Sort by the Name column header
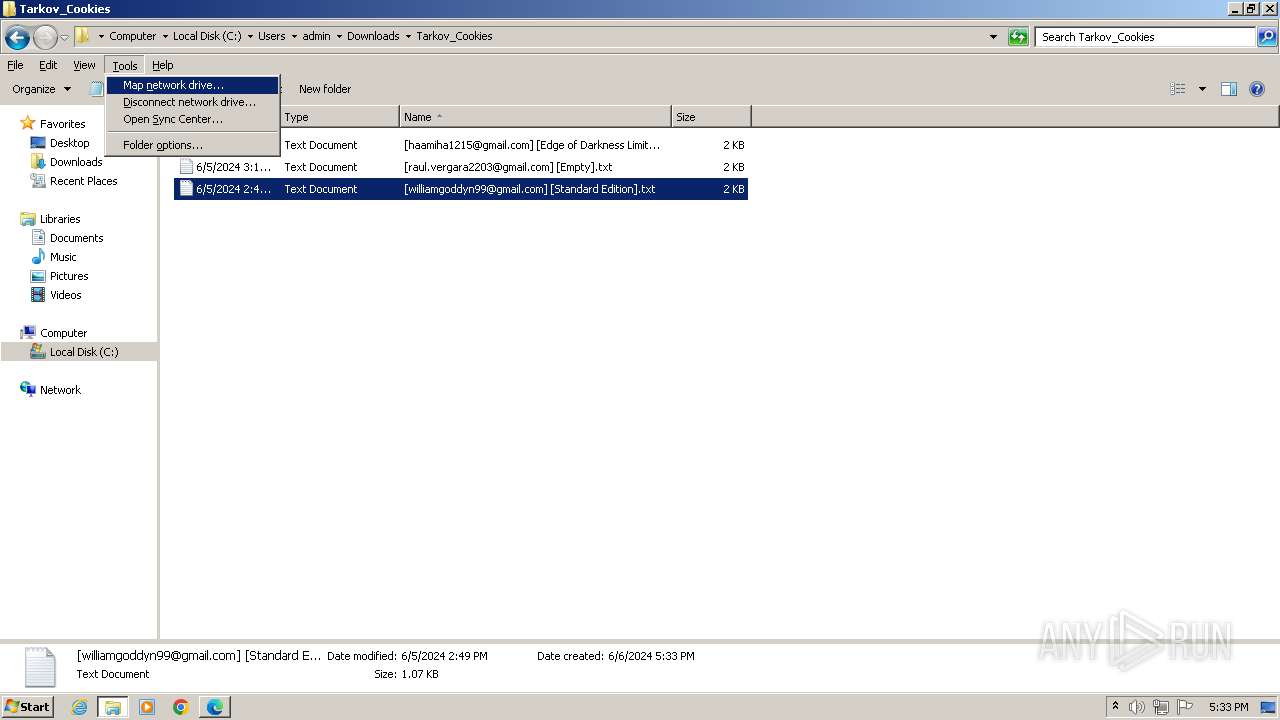 point(535,117)
